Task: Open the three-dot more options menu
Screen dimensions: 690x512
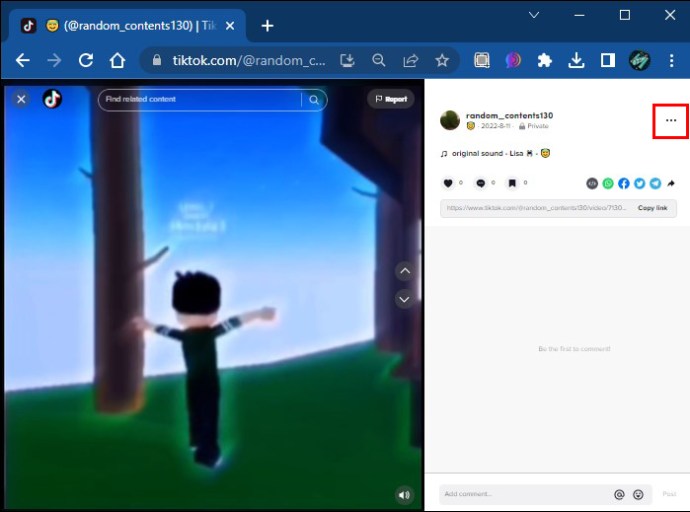Action: pyautogui.click(x=671, y=121)
